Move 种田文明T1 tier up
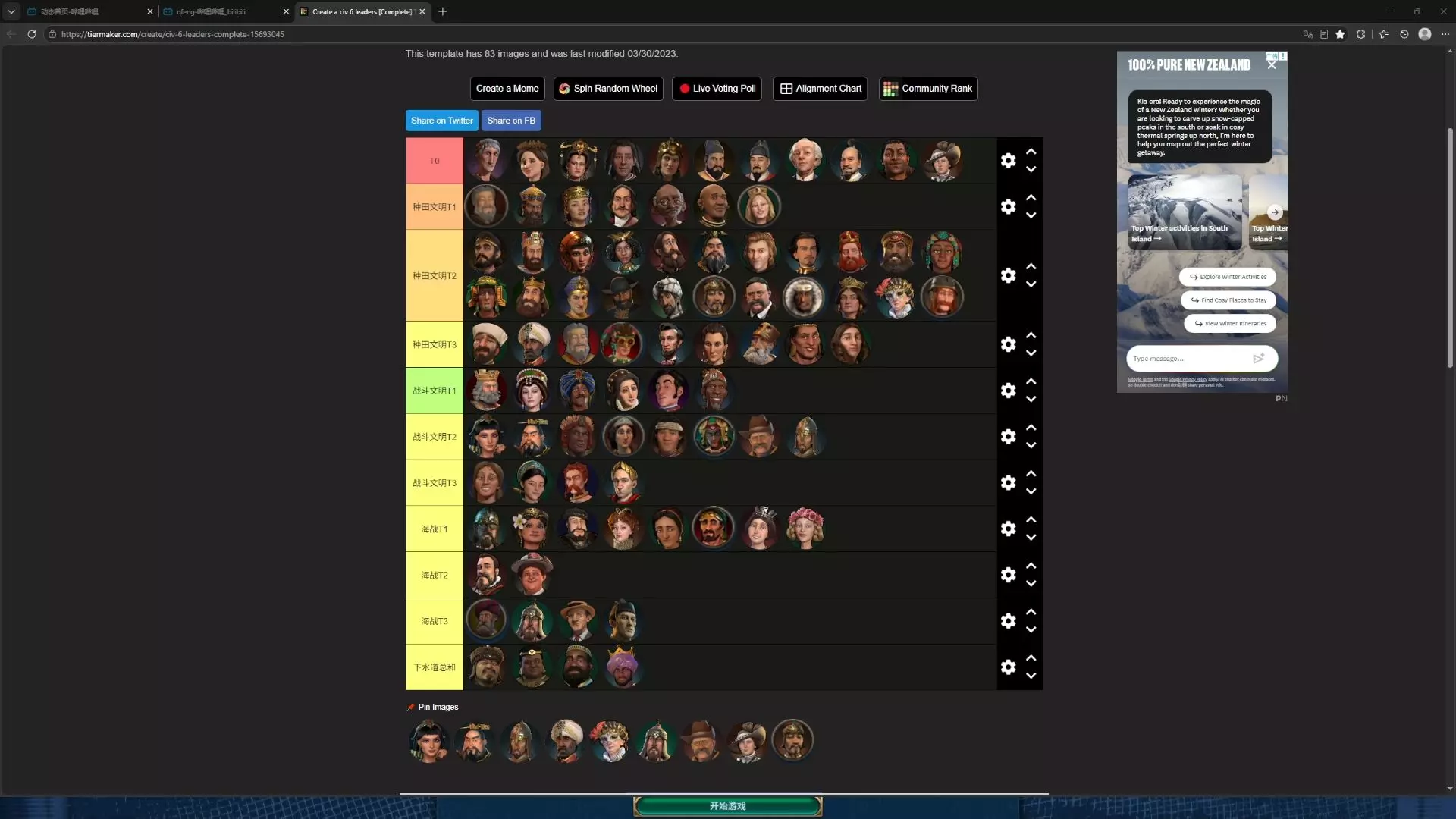 pyautogui.click(x=1031, y=197)
